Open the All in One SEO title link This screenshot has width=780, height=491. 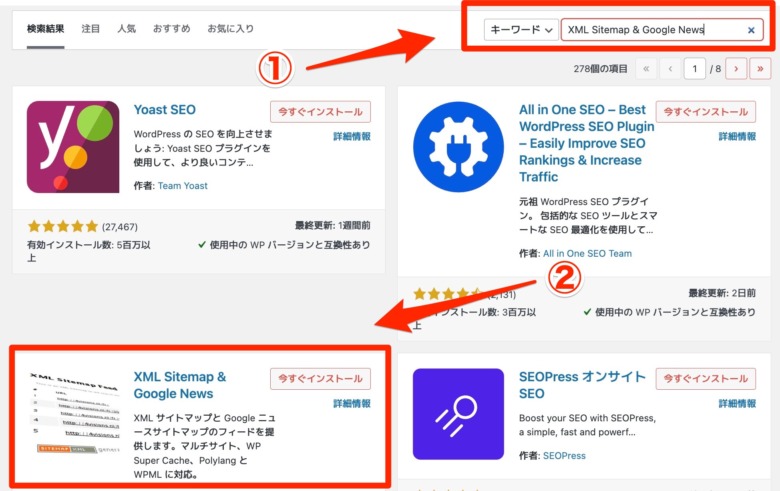point(586,143)
